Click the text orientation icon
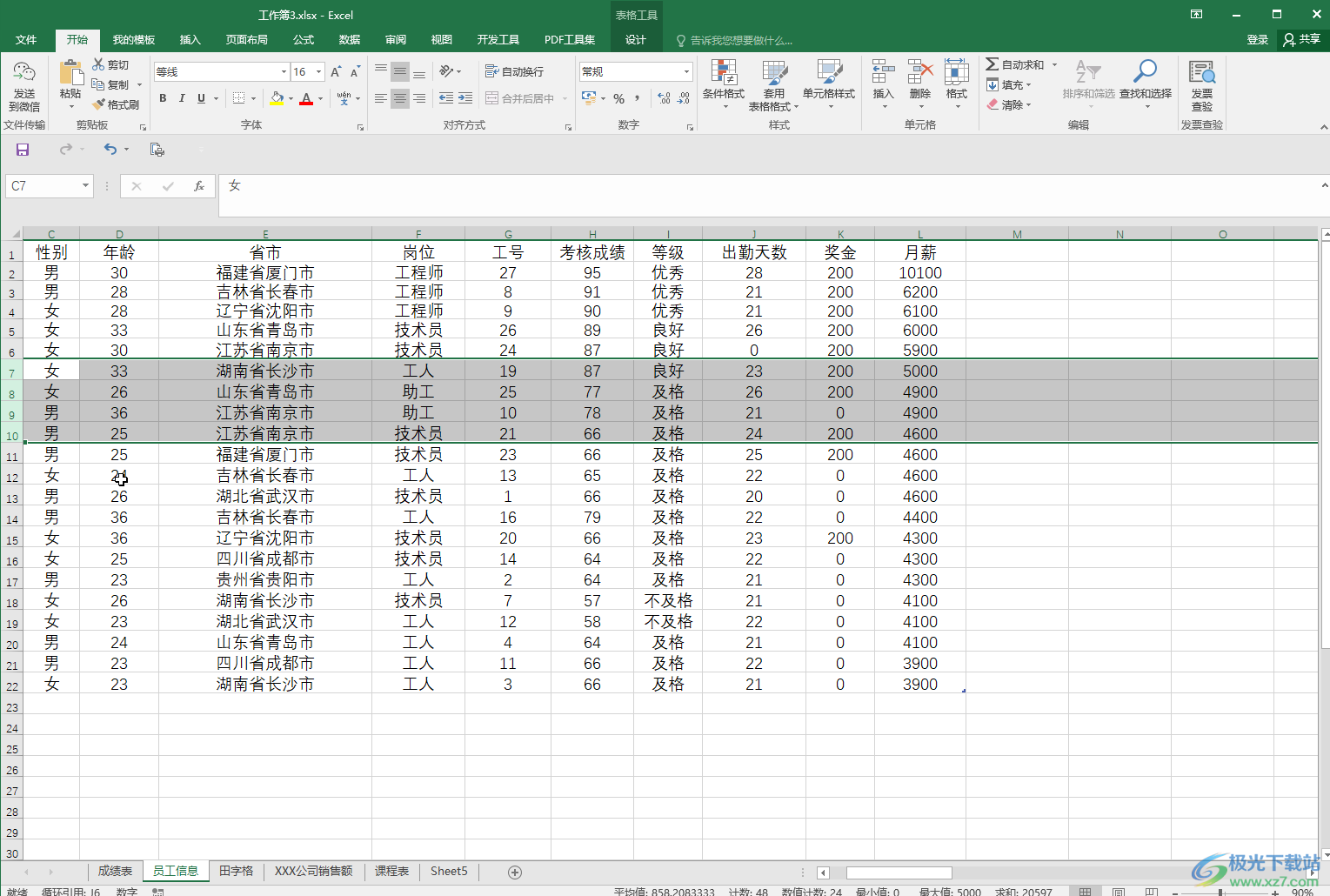 pyautogui.click(x=446, y=71)
